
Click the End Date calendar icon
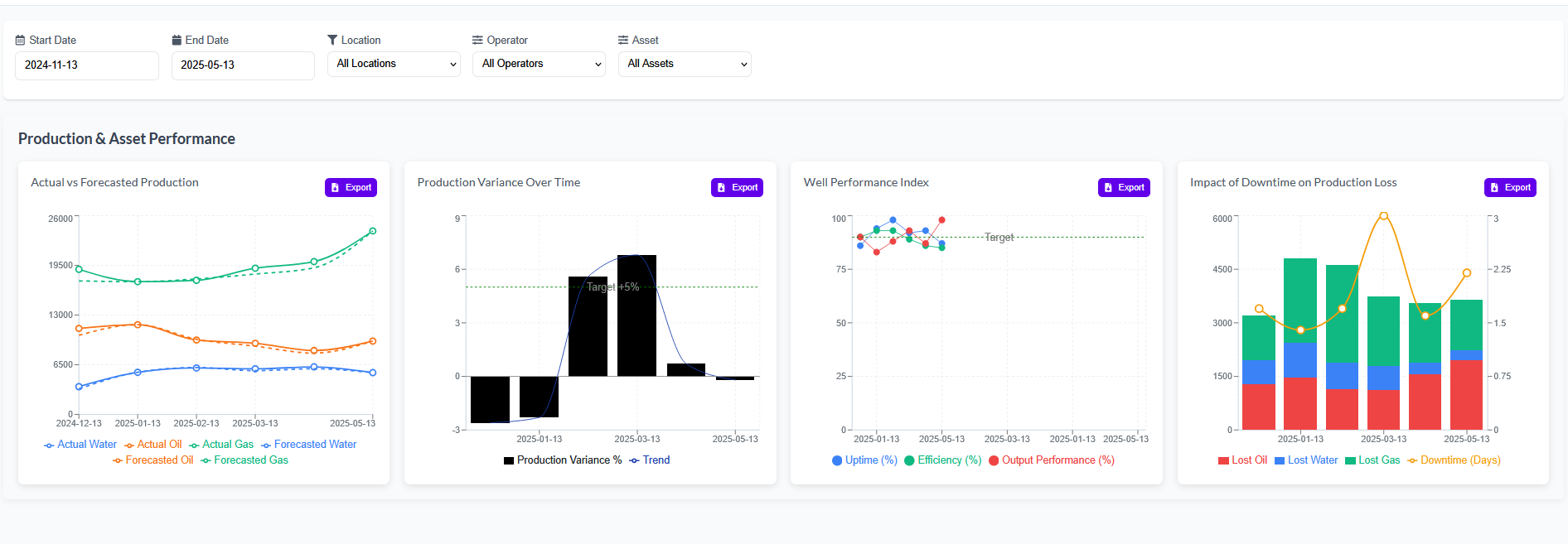point(177,40)
